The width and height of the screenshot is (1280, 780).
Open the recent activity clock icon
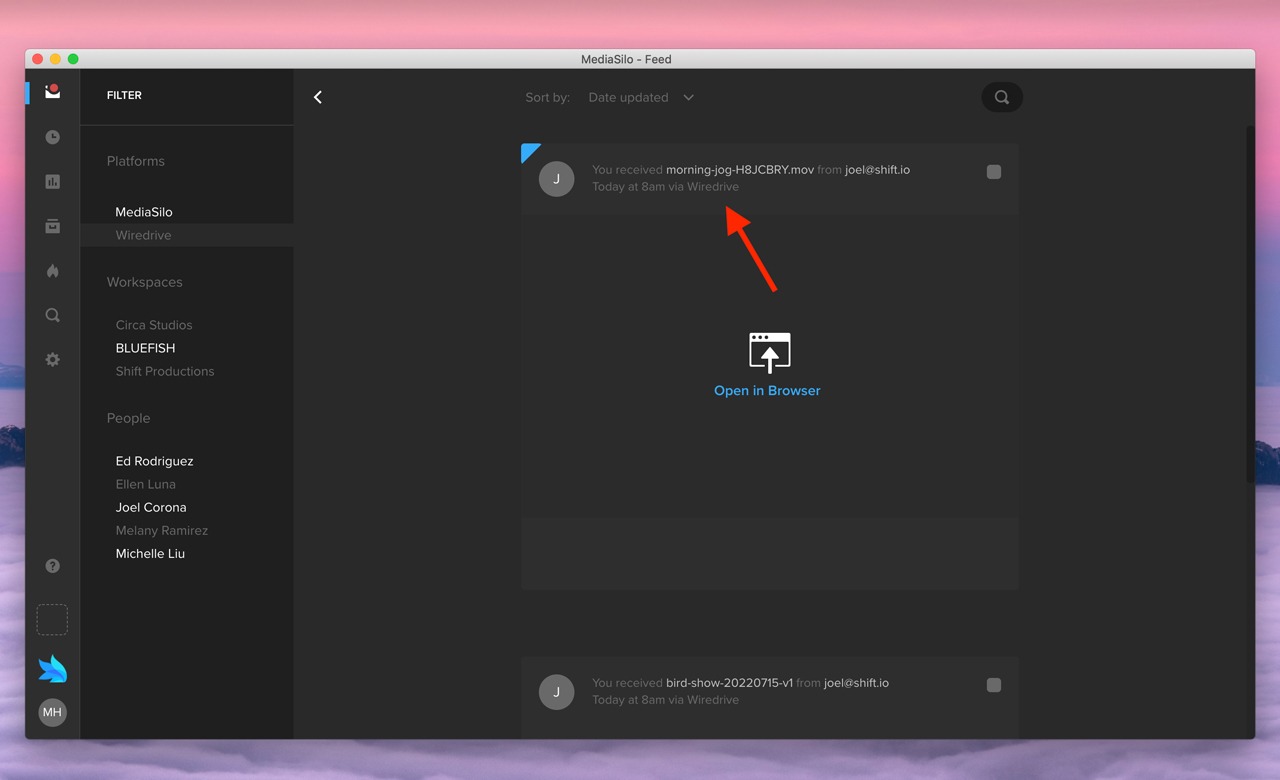(x=53, y=137)
